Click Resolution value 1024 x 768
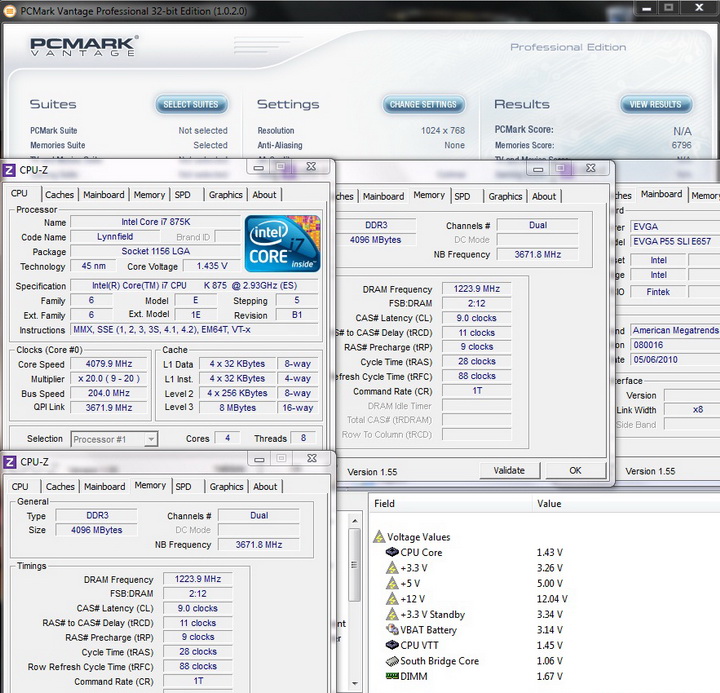Viewport: 720px width, 693px height. point(443,130)
